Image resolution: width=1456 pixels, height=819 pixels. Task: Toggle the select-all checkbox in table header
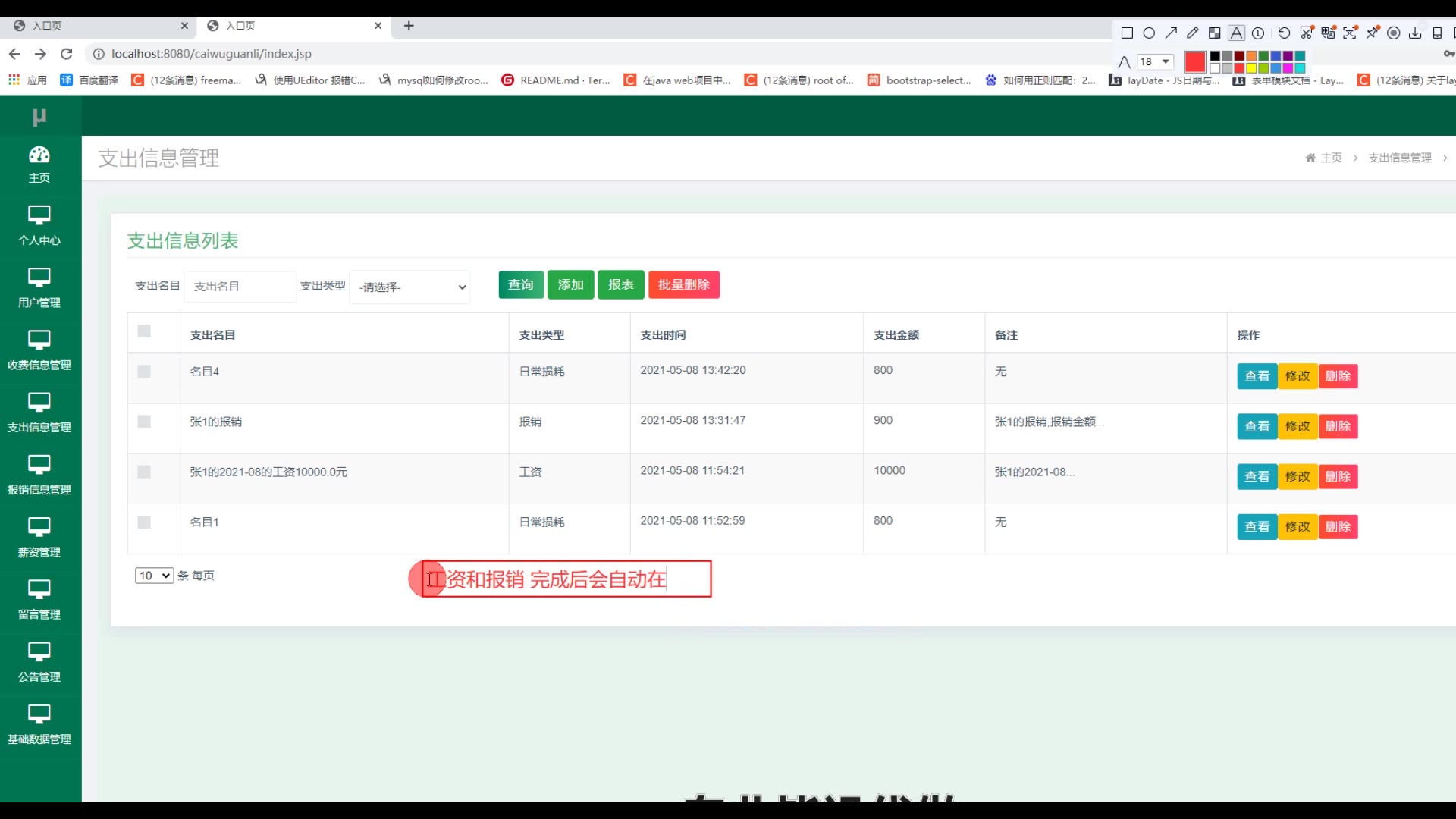coord(144,331)
